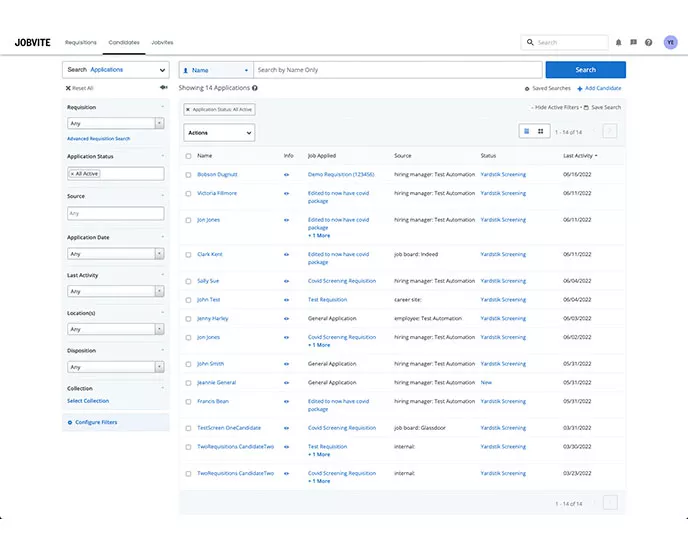Open the Requisition filter dropdown
The image size is (688, 549).
(115, 123)
